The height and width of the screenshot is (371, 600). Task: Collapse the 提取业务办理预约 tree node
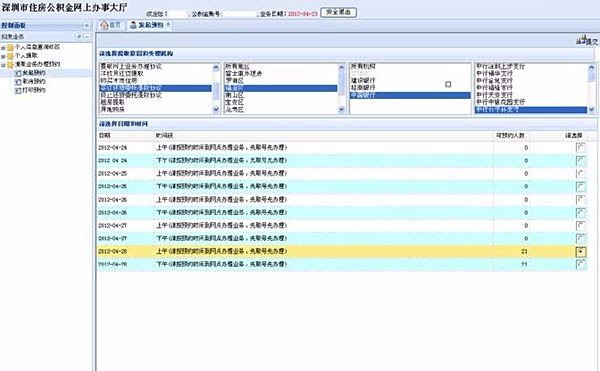pyautogui.click(x=3, y=65)
